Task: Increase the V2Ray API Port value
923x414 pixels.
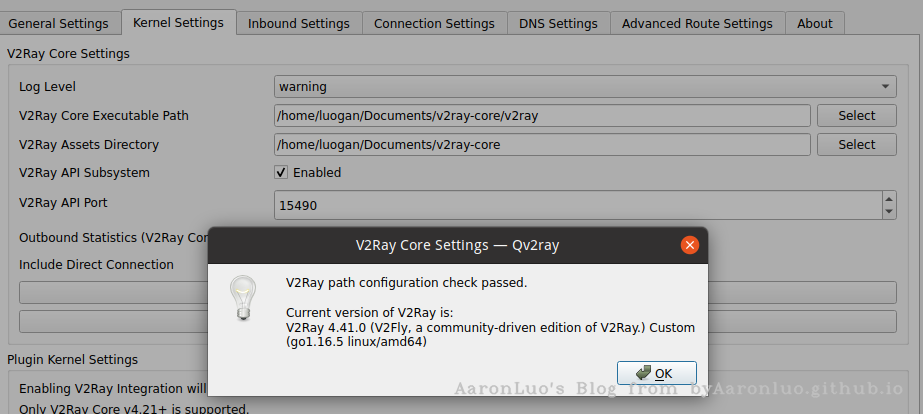Action: 889,199
